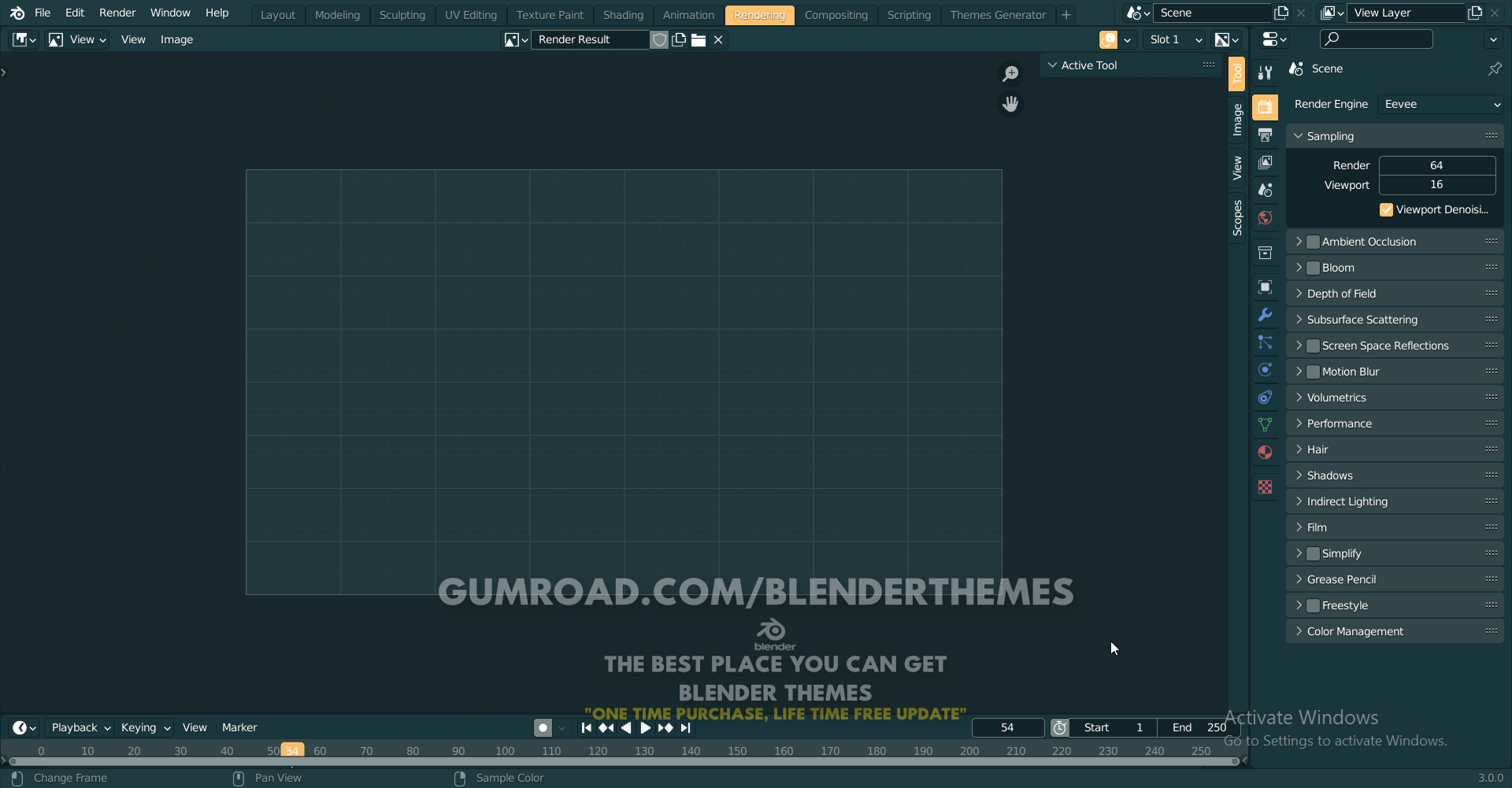Expand the Color Management panel
This screenshot has width=1512, height=788.
coord(1395,631)
